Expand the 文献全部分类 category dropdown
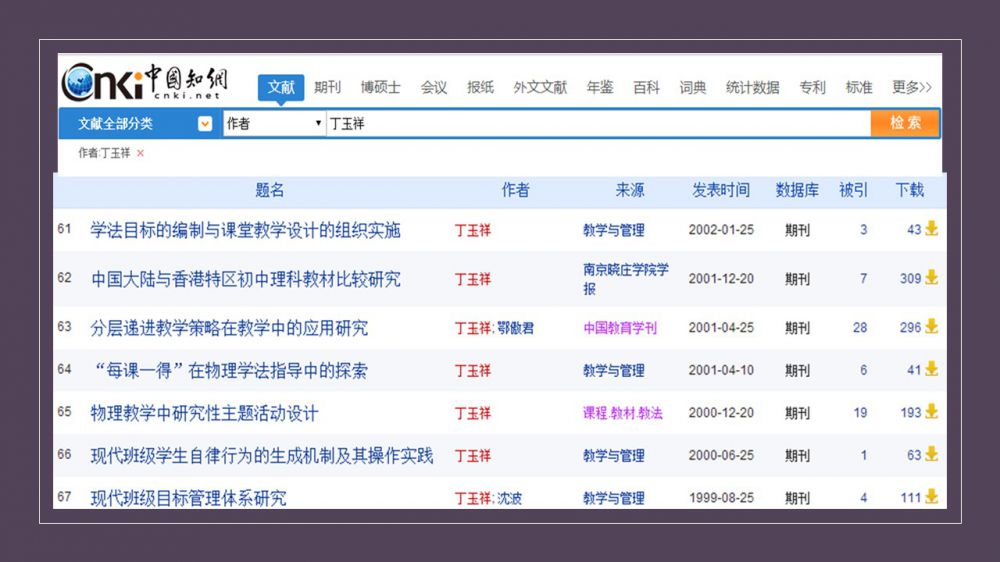The width and height of the screenshot is (1000, 562). click(x=205, y=124)
